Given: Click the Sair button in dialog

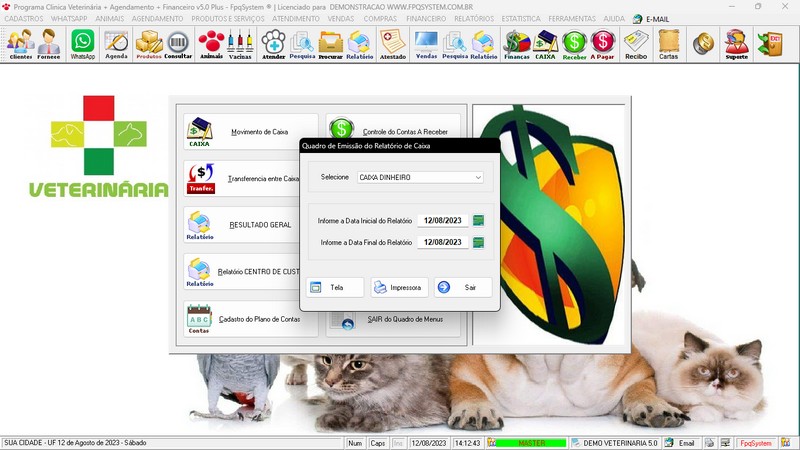Looking at the screenshot, I should click(463, 287).
